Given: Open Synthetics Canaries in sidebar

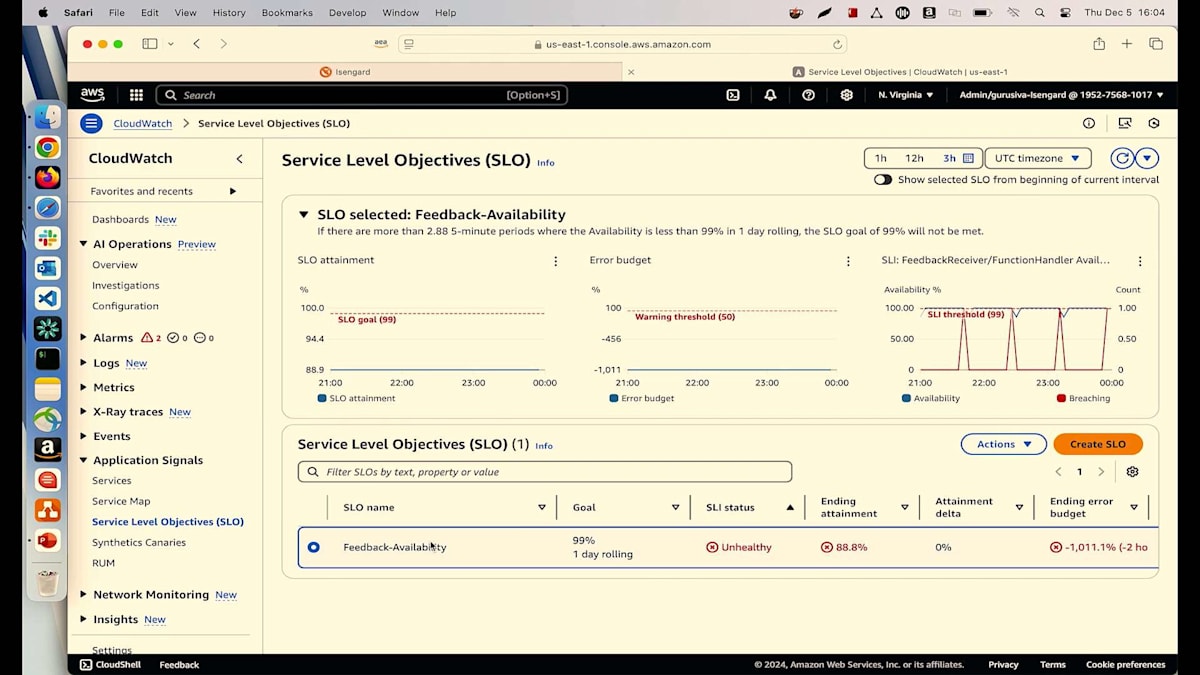Looking at the screenshot, I should click(138, 542).
